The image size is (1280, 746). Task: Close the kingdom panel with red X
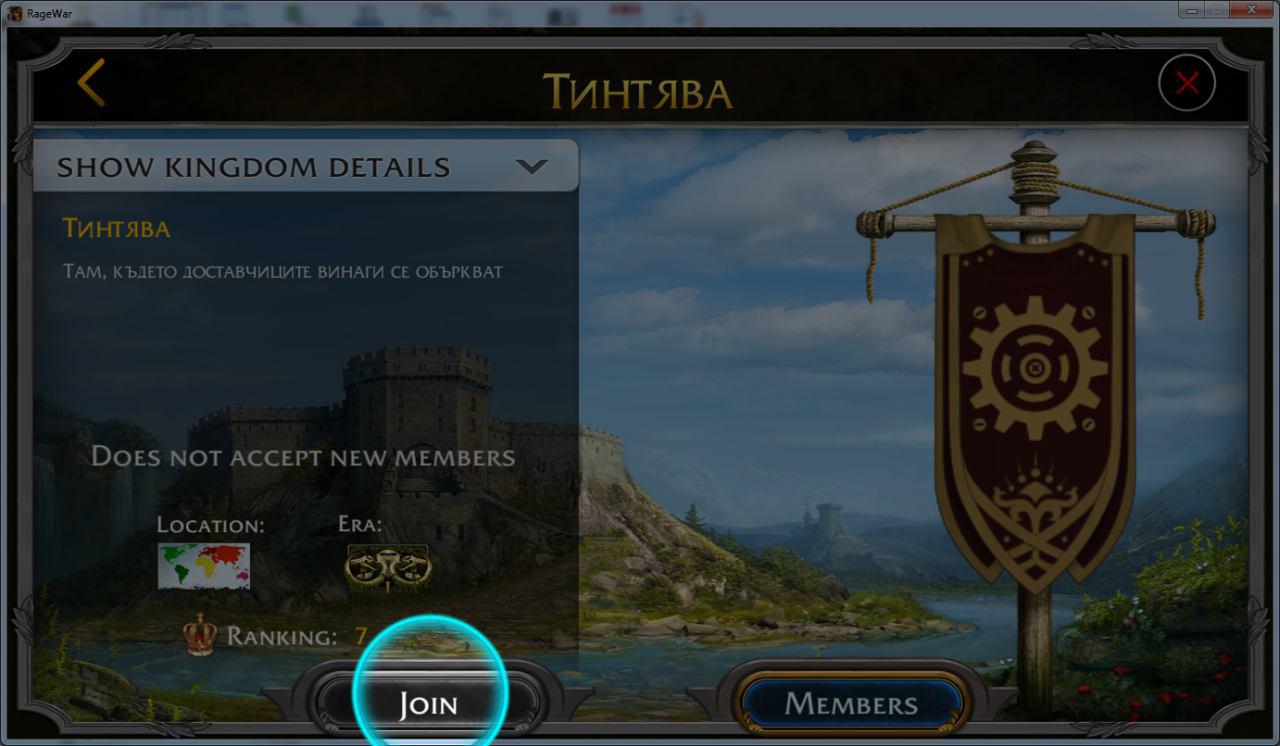click(1187, 83)
